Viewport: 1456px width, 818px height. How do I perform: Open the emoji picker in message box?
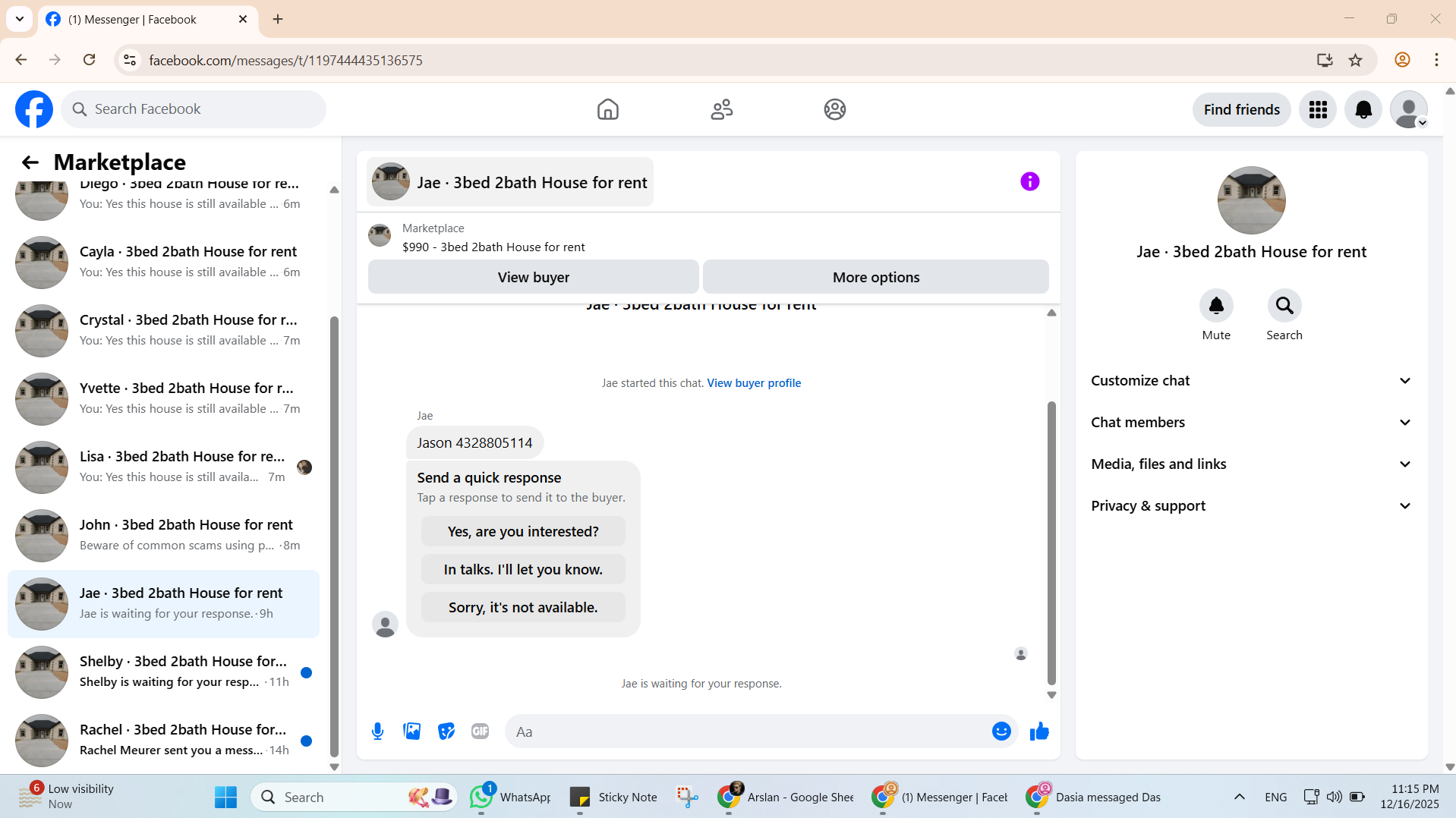[1001, 731]
